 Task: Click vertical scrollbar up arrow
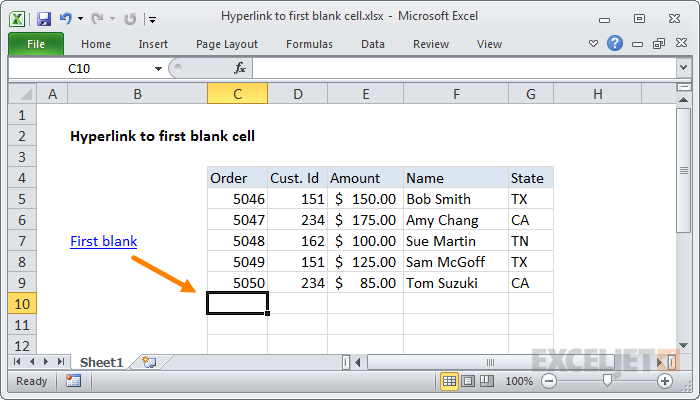tap(683, 100)
